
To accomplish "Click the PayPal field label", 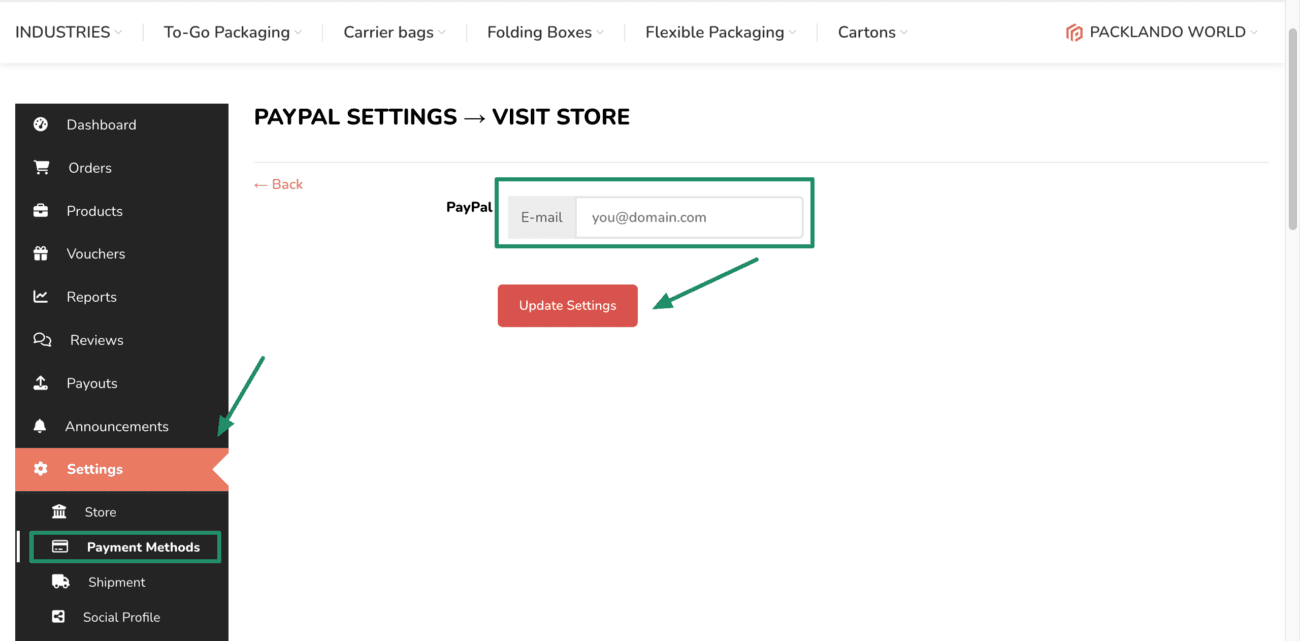I will point(469,207).
